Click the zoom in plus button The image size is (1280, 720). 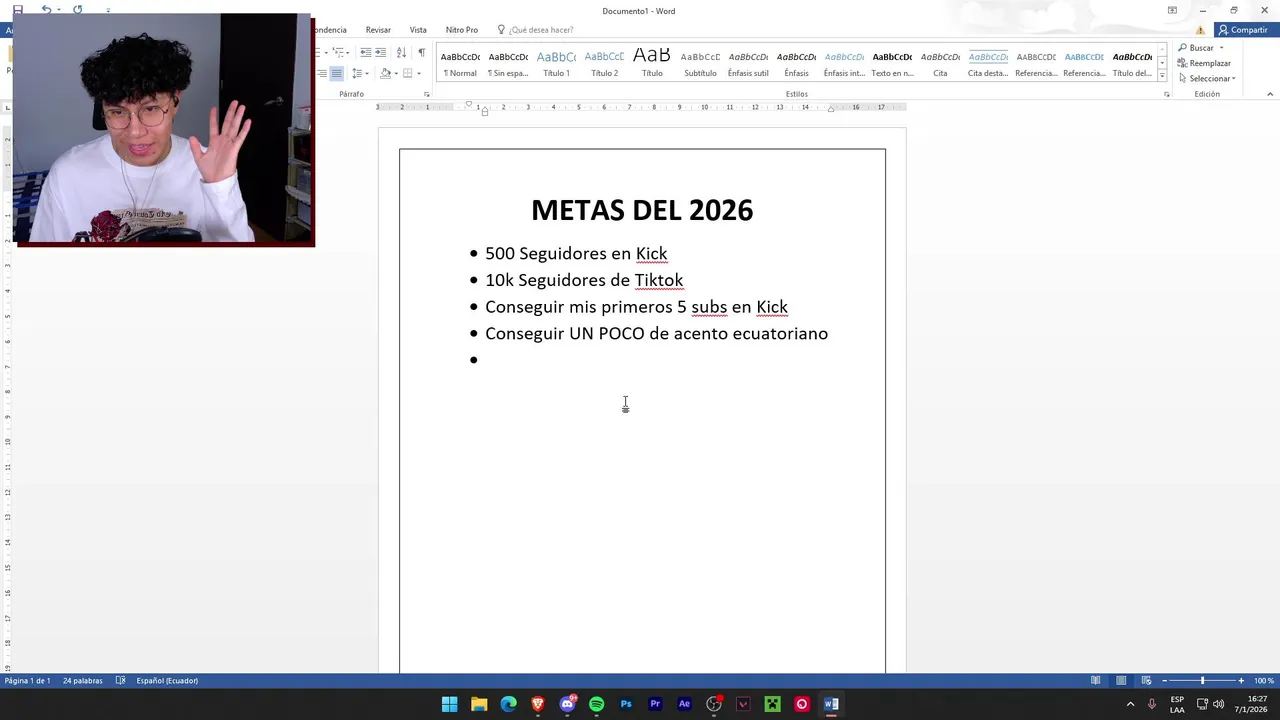(x=1241, y=681)
